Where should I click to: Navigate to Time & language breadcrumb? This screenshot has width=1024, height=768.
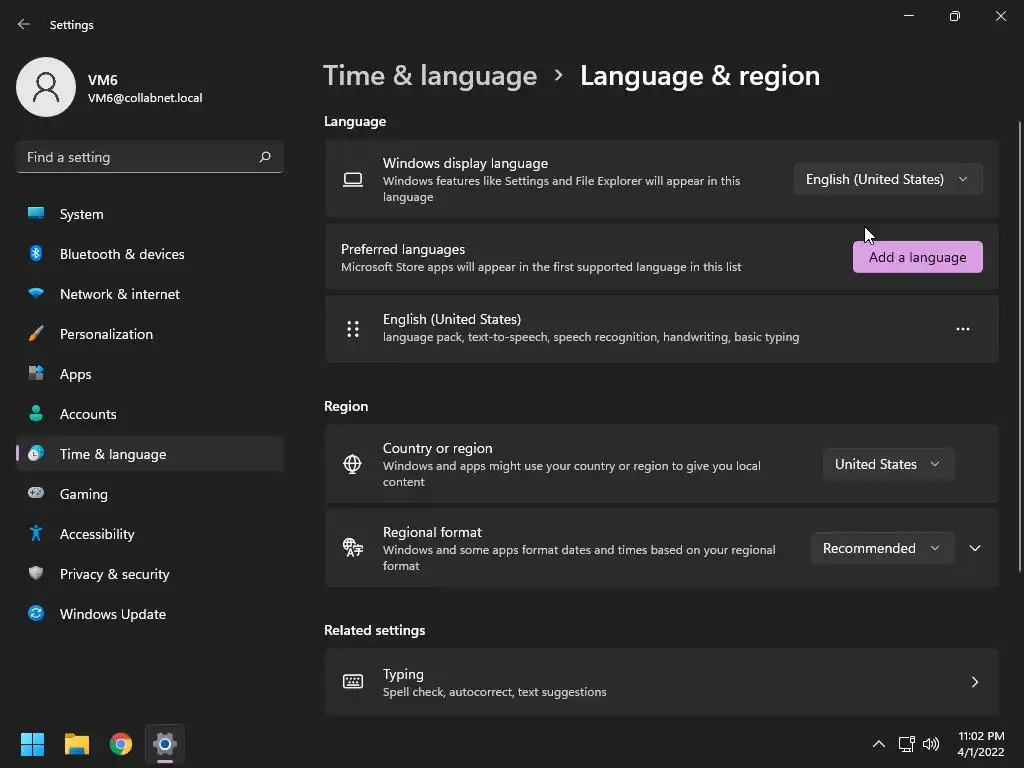[430, 76]
